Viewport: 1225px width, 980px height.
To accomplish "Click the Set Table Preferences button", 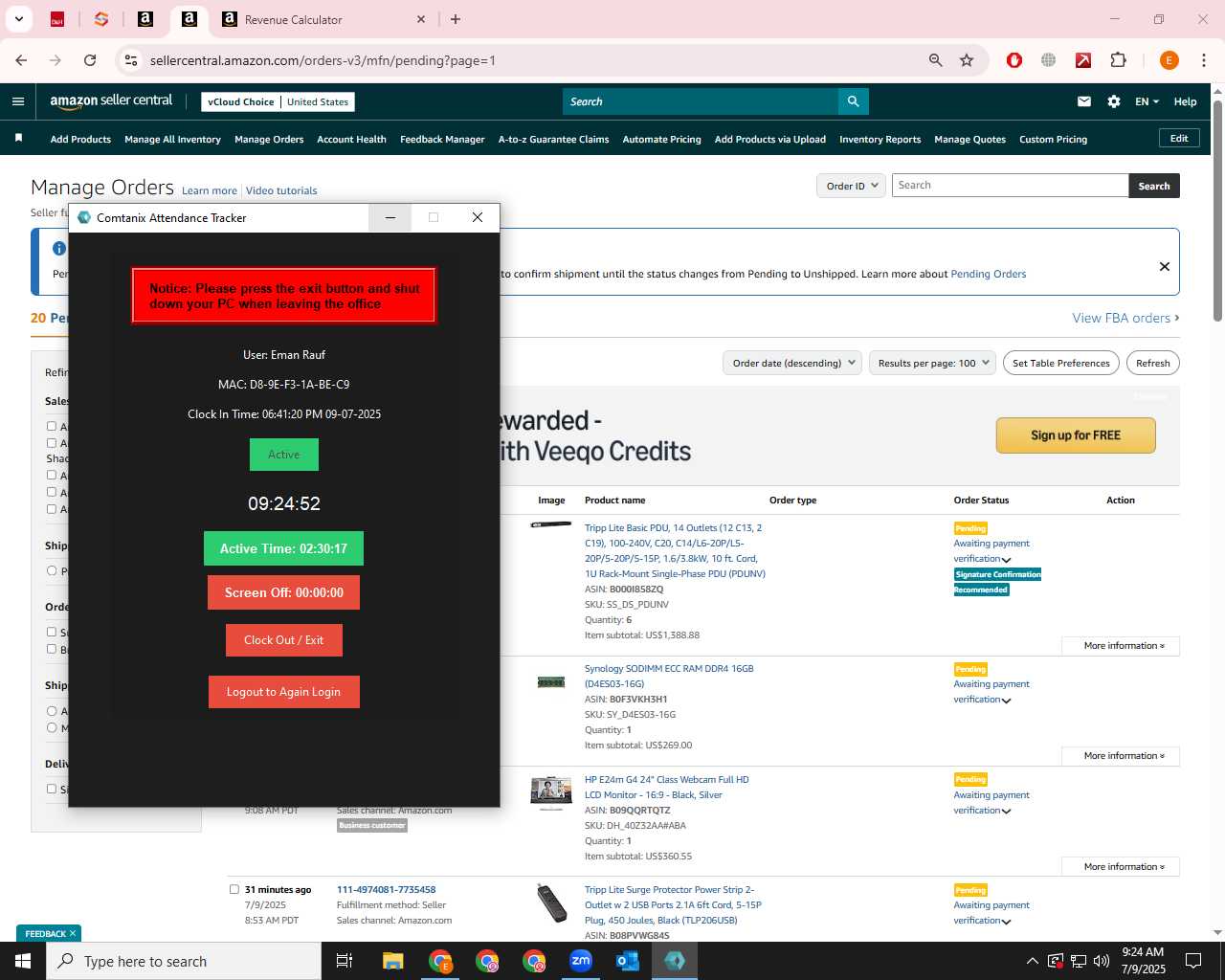I will coord(1060,363).
